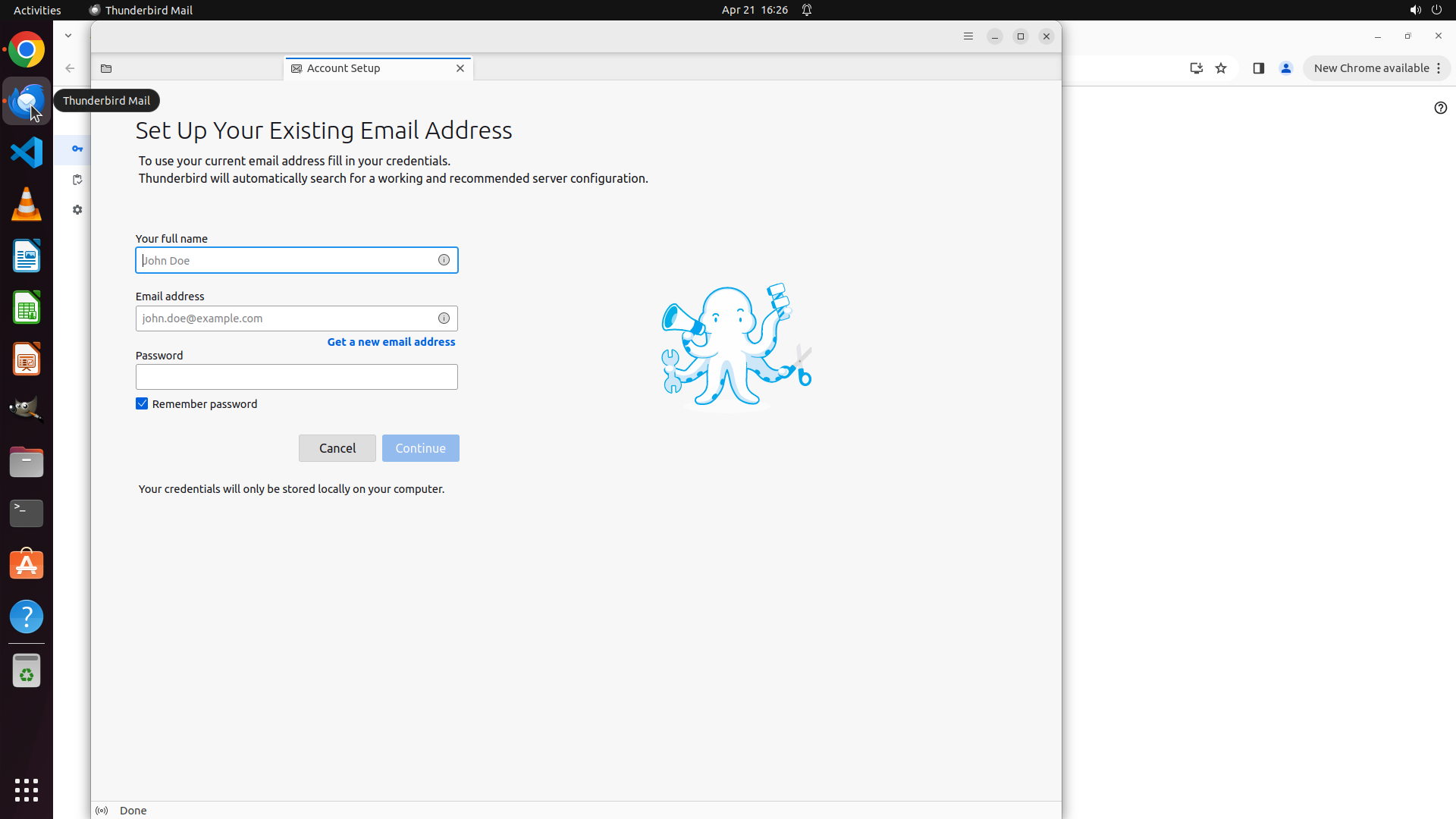1456x819 pixels.
Task: Click the Email address input field
Action: [284, 318]
